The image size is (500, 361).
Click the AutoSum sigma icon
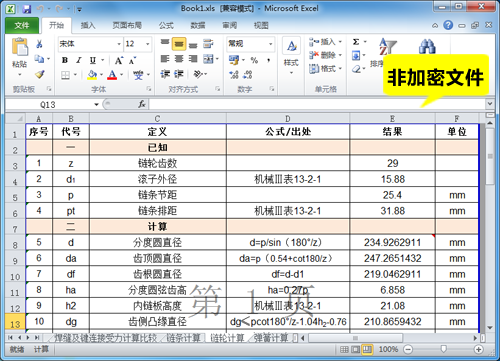pos(356,42)
